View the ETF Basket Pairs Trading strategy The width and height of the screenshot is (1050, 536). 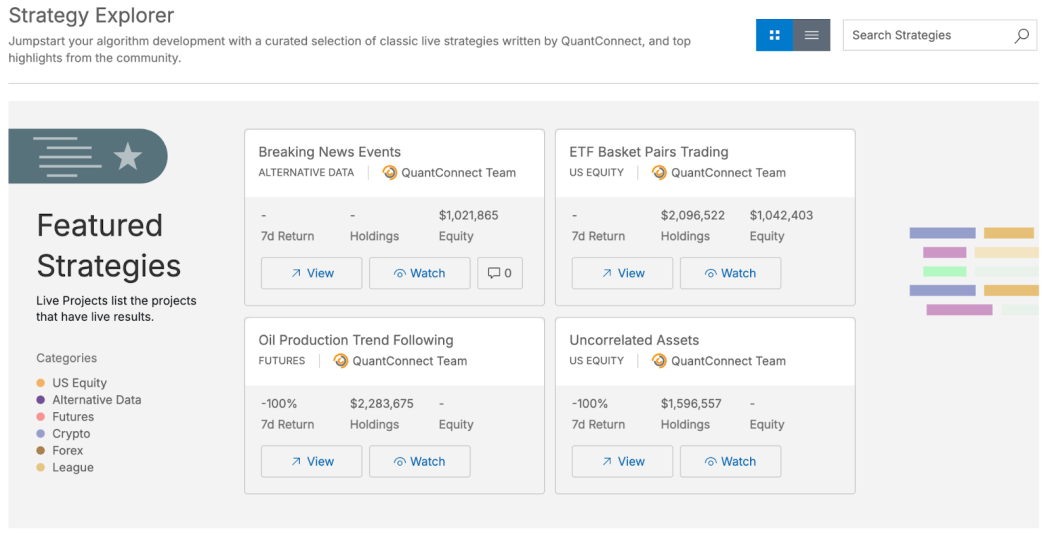click(x=622, y=273)
